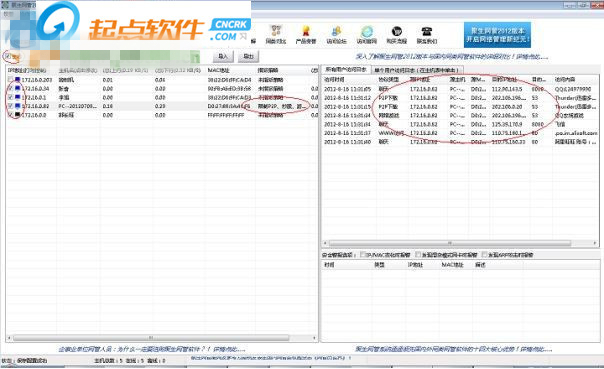Image resolution: width=604 pixels, height=369 pixels.
Task: Click the export button (导出)
Action: pyautogui.click(x=248, y=57)
